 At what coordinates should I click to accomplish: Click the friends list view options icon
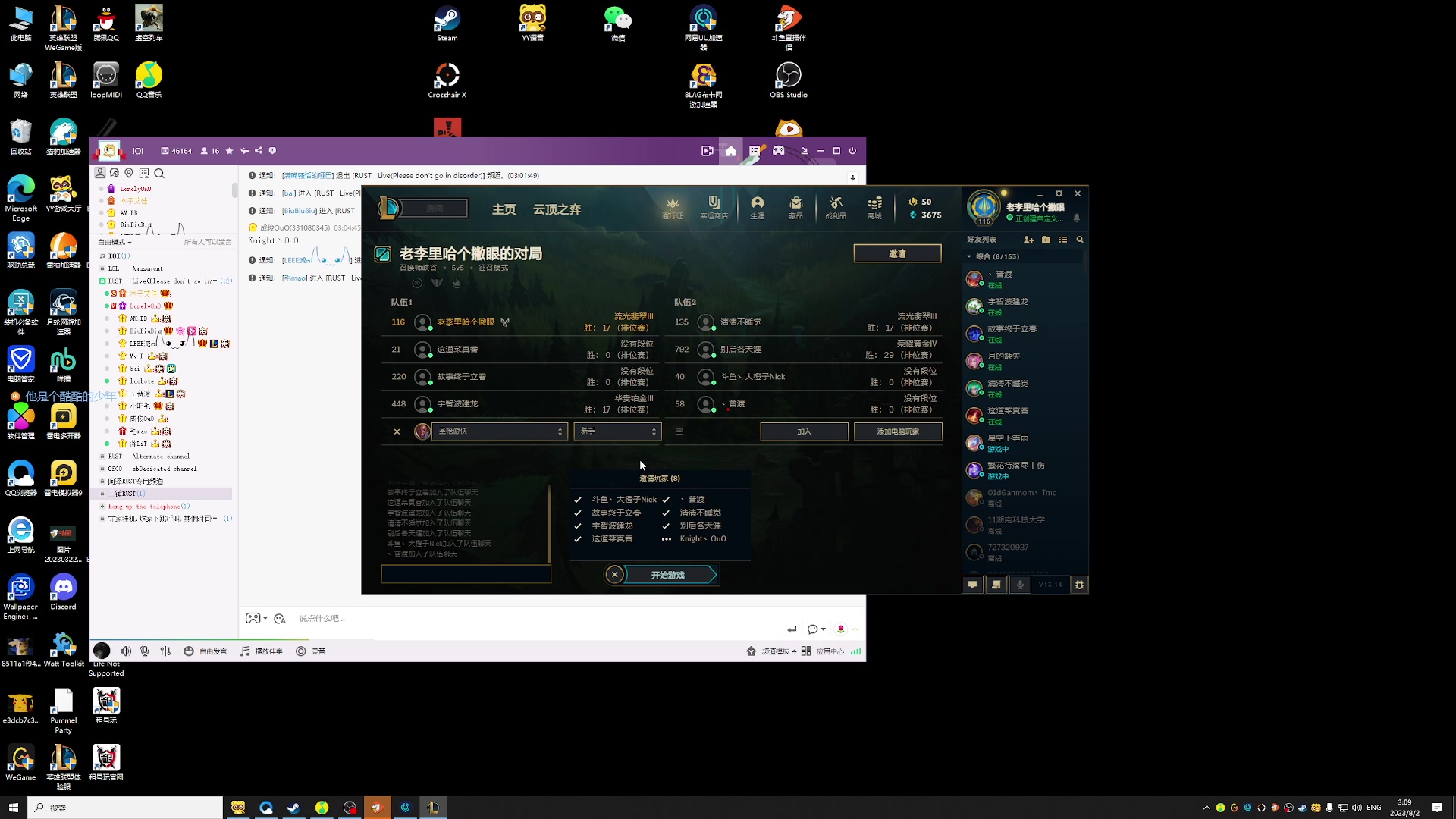pos(1062,240)
